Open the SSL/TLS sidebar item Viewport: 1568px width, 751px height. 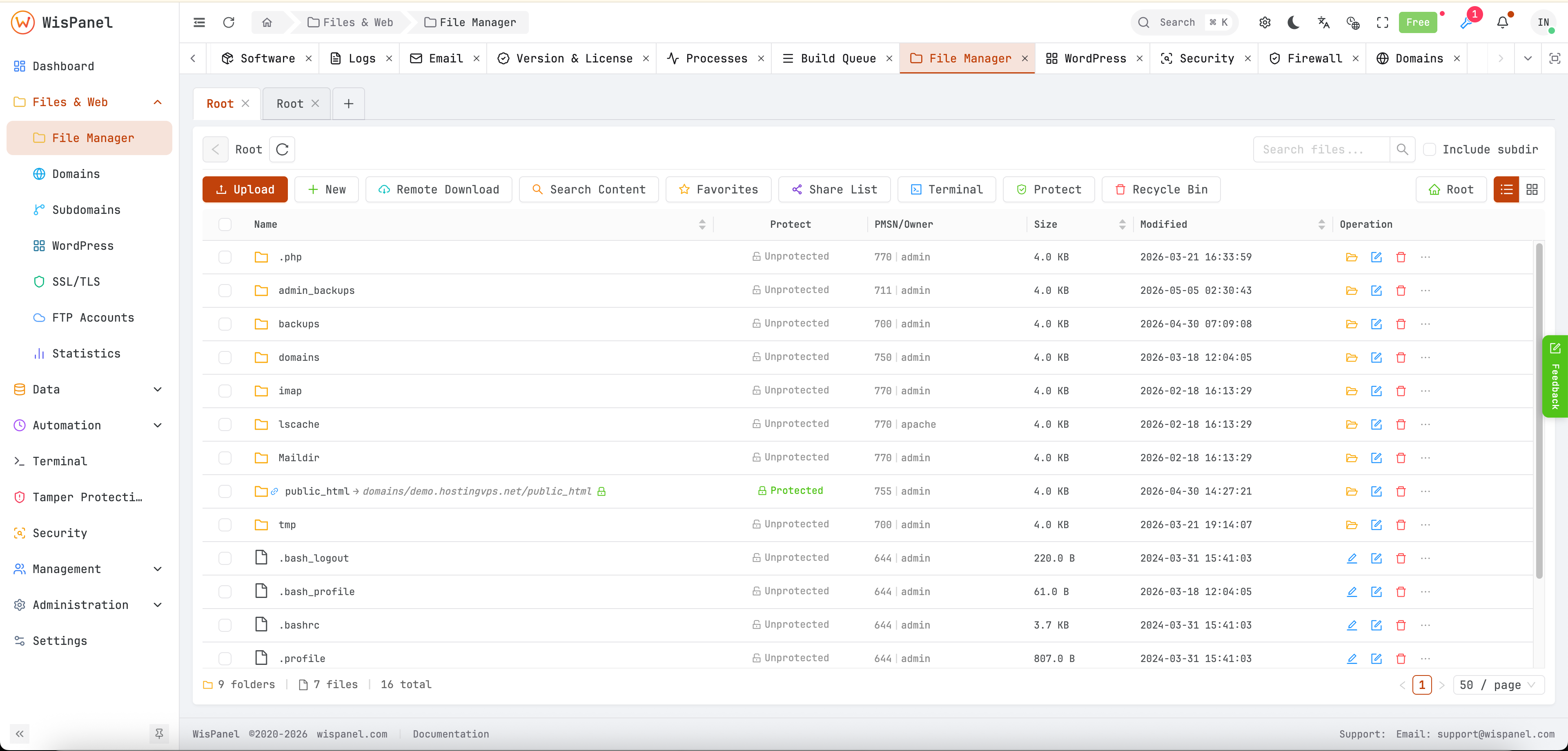(89, 281)
